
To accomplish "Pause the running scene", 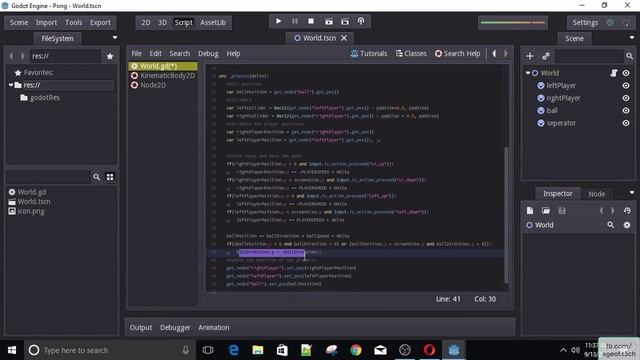I will coord(295,21).
